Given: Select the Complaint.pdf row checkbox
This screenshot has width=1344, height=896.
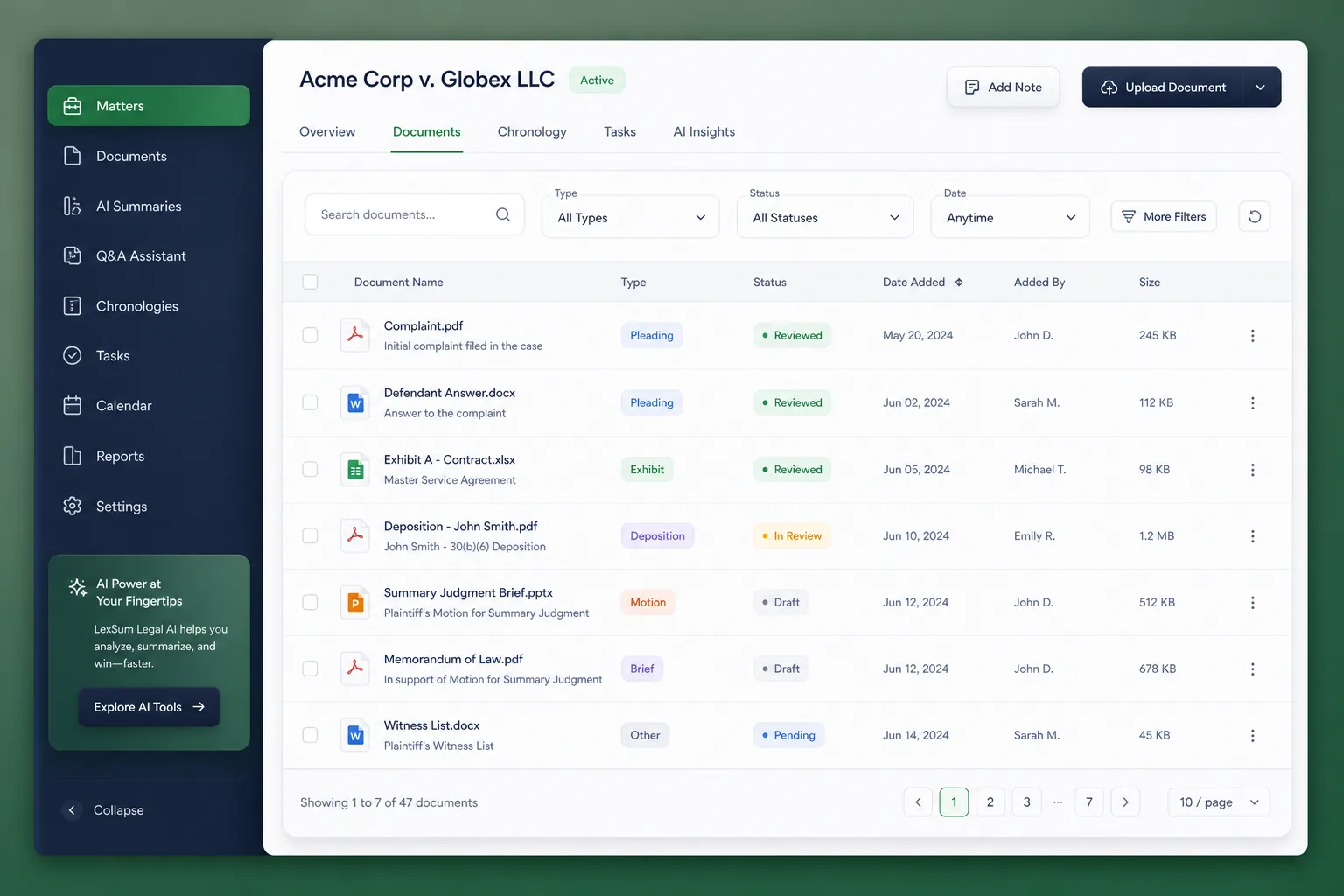Looking at the screenshot, I should 310,335.
